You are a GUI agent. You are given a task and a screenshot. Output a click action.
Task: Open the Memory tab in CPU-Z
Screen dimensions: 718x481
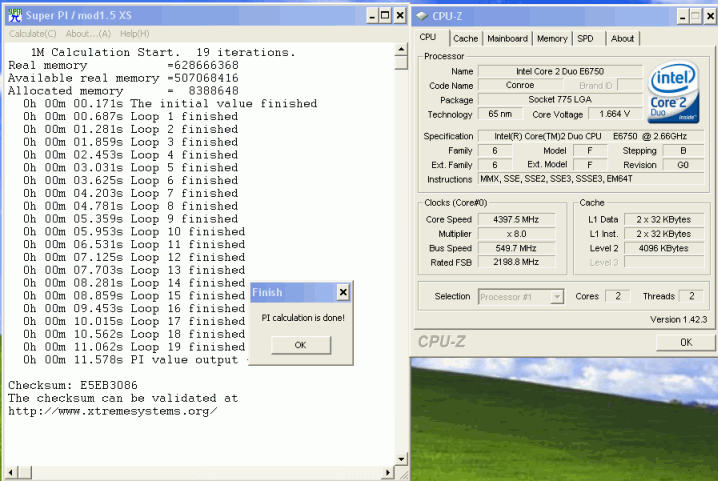552,38
